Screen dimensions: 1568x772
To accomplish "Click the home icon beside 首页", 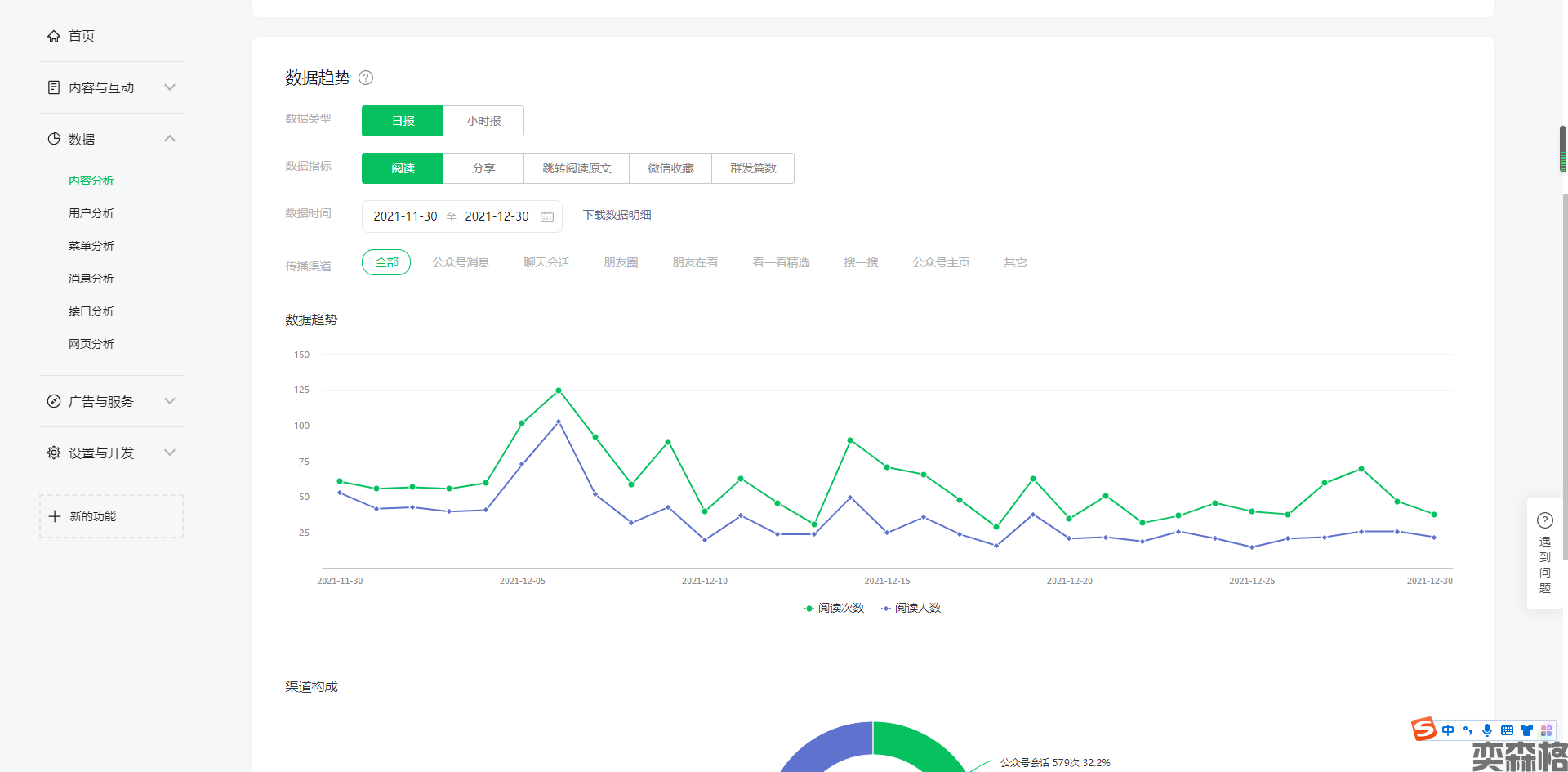I will coord(54,36).
